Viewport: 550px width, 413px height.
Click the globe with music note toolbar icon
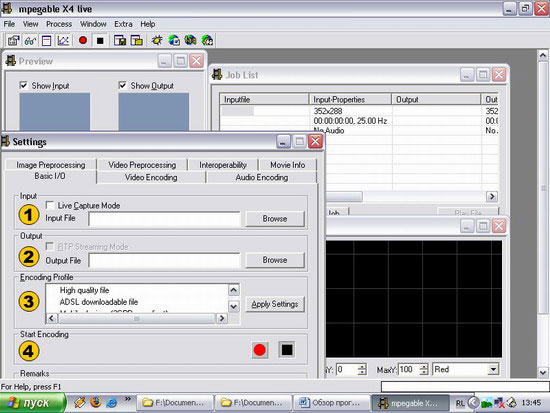[x=207, y=41]
